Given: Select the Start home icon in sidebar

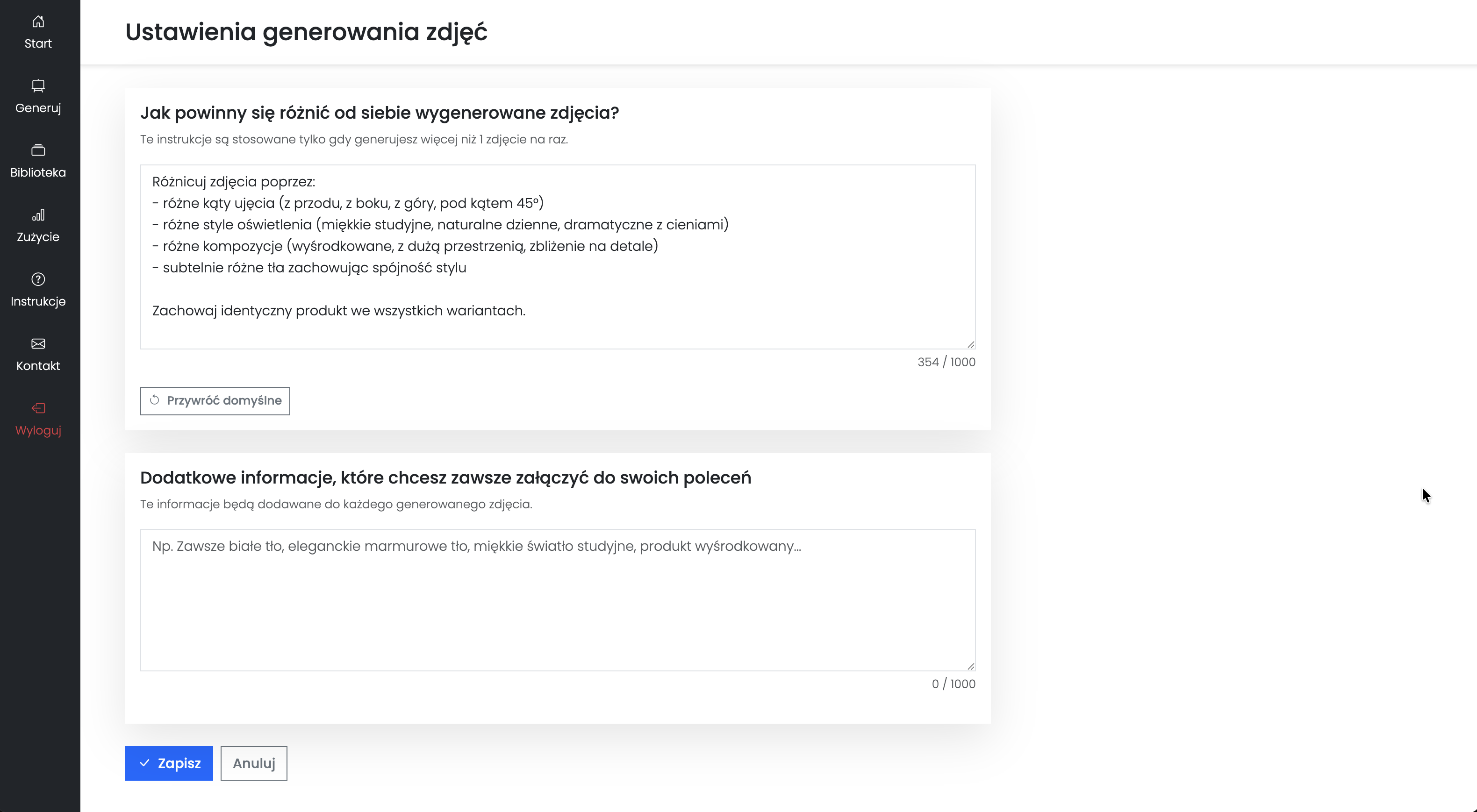Looking at the screenshot, I should pos(38,22).
